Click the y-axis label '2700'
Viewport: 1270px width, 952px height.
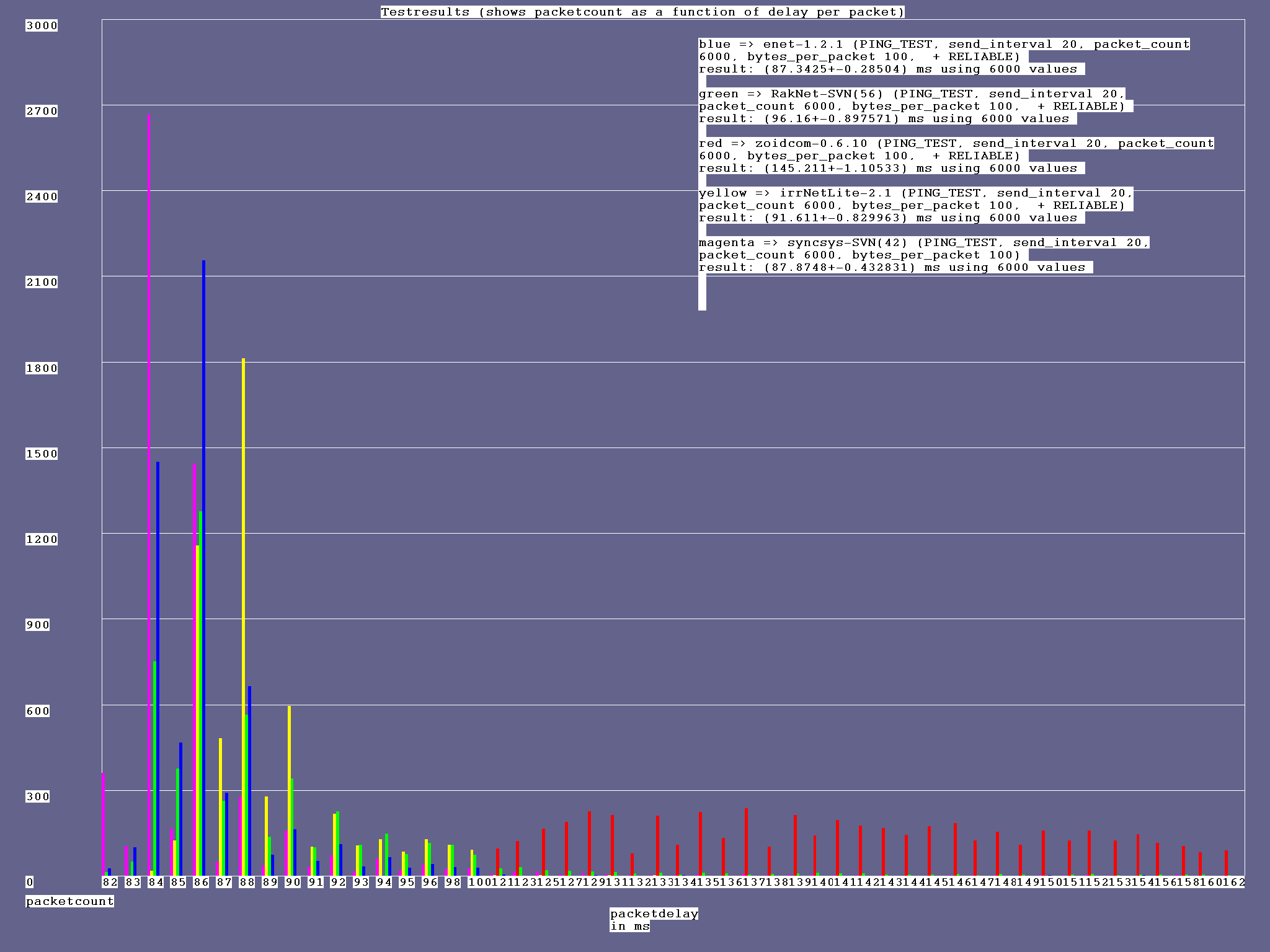click(x=42, y=111)
